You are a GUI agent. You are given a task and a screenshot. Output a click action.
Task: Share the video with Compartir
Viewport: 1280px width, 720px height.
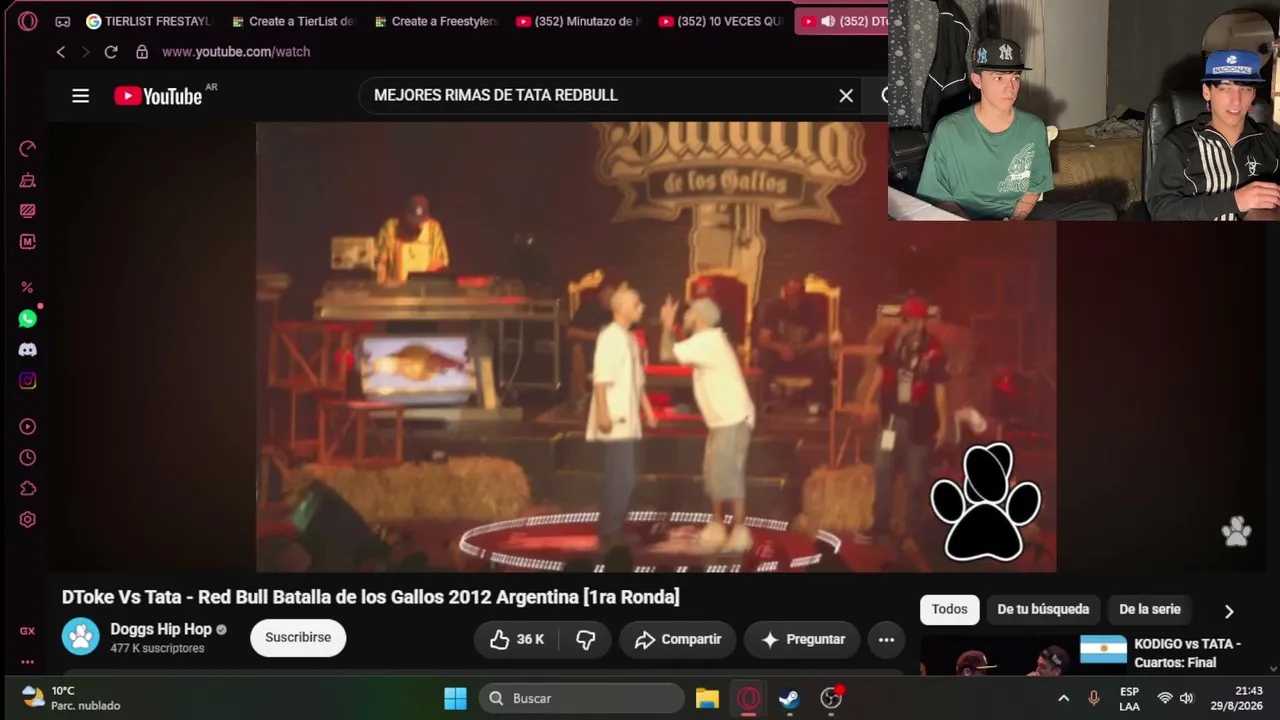pos(677,639)
